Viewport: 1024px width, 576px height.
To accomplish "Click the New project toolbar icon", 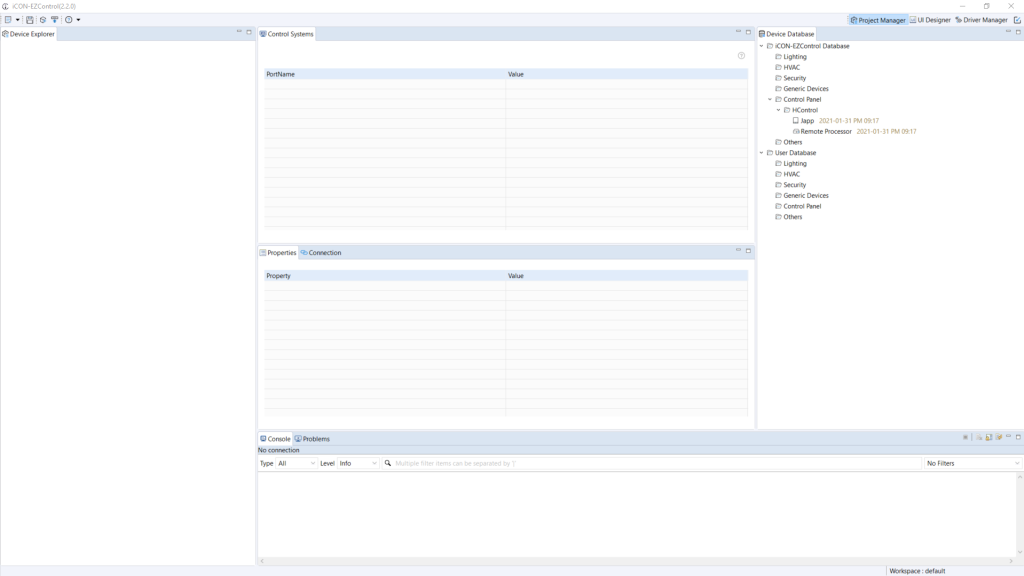I will pyautogui.click(x=8, y=20).
